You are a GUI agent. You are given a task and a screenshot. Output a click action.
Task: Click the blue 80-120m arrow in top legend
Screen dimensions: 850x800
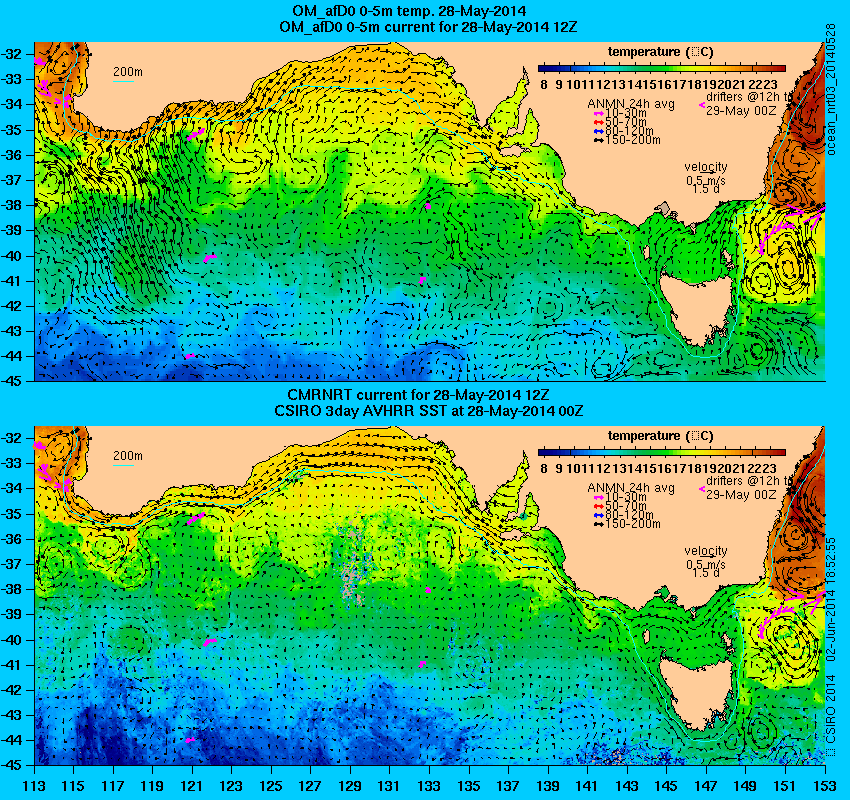[599, 131]
